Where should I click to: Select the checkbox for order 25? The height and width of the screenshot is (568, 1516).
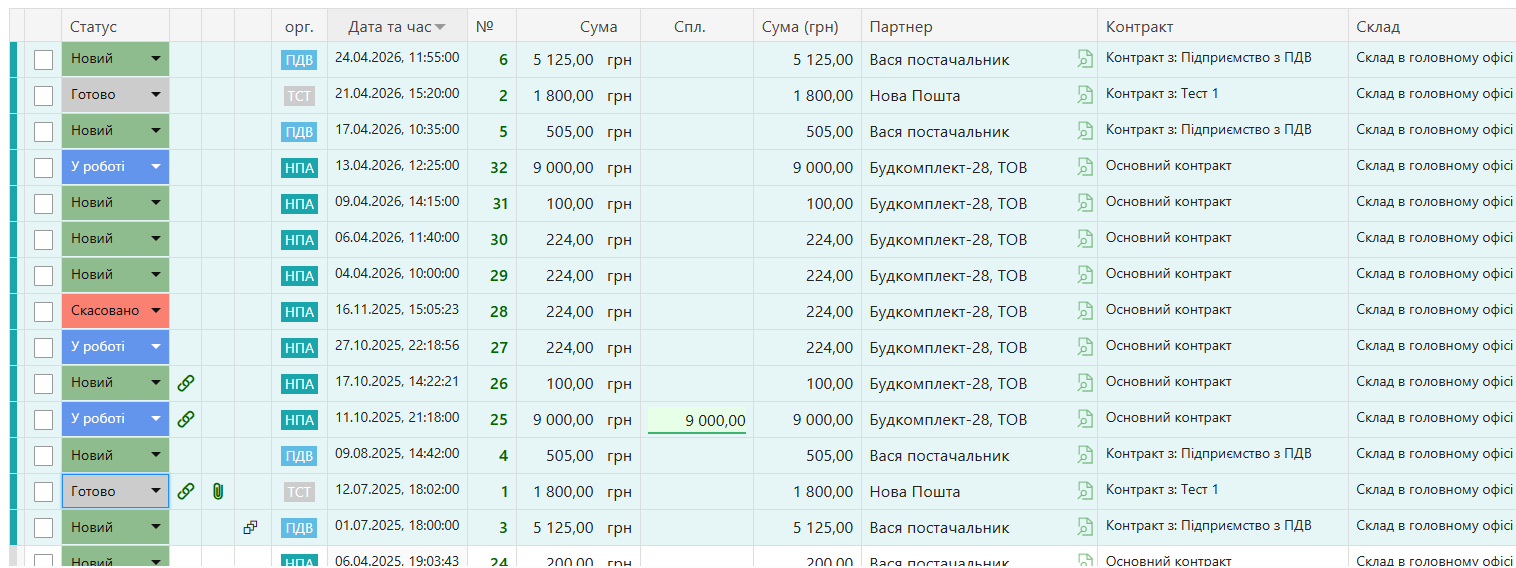pos(43,420)
